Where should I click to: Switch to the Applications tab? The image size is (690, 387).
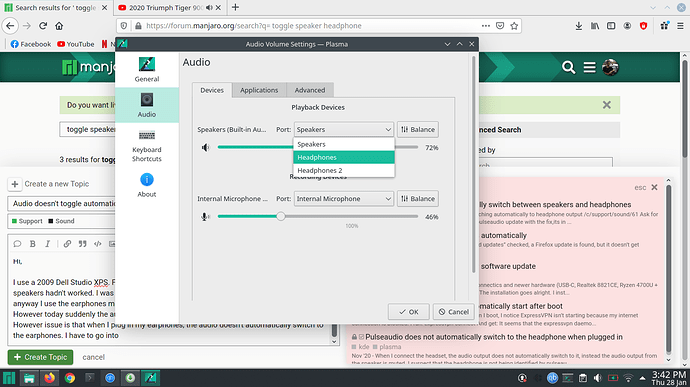point(259,90)
